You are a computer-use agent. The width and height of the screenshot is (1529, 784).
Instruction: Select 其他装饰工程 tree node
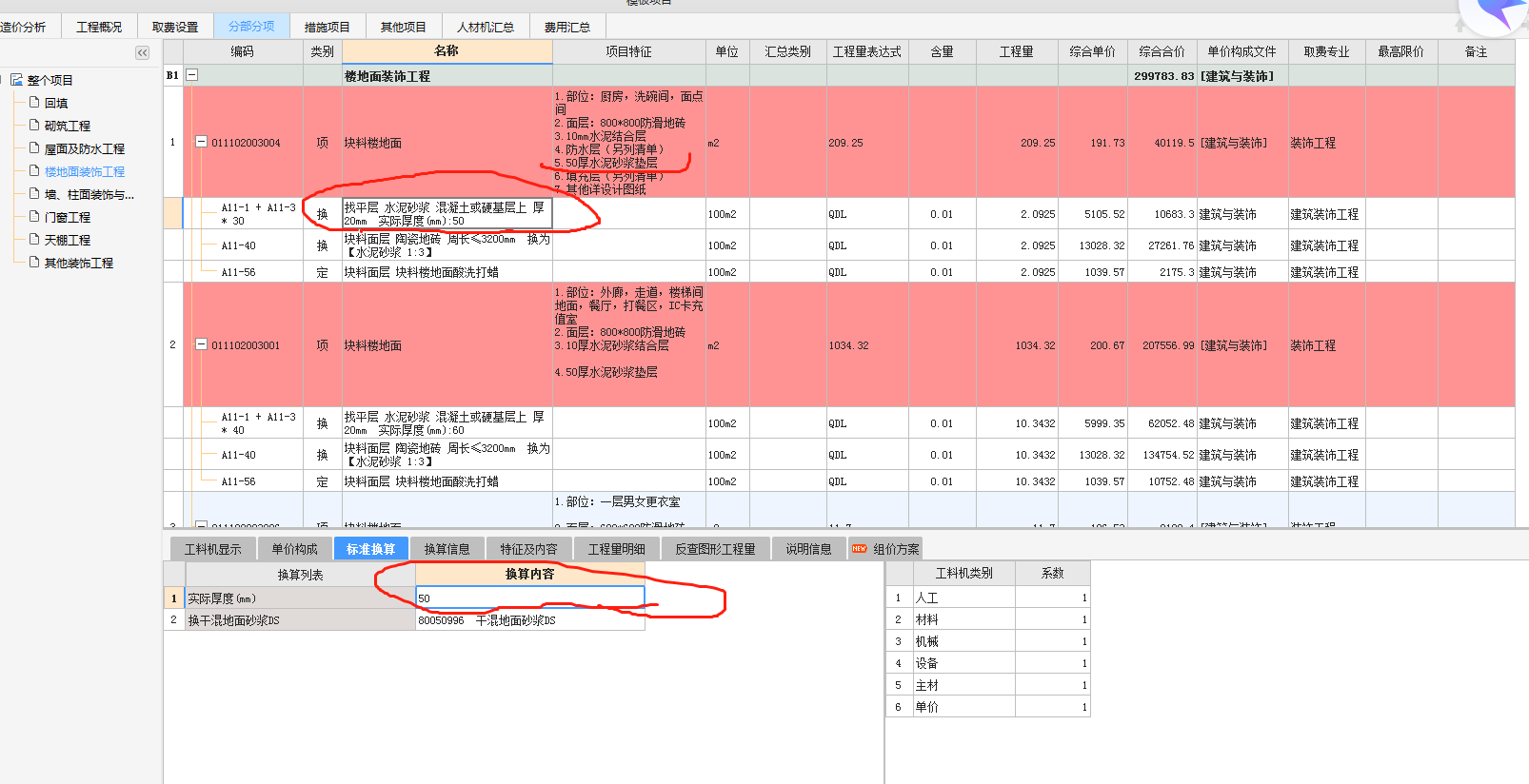[x=79, y=263]
